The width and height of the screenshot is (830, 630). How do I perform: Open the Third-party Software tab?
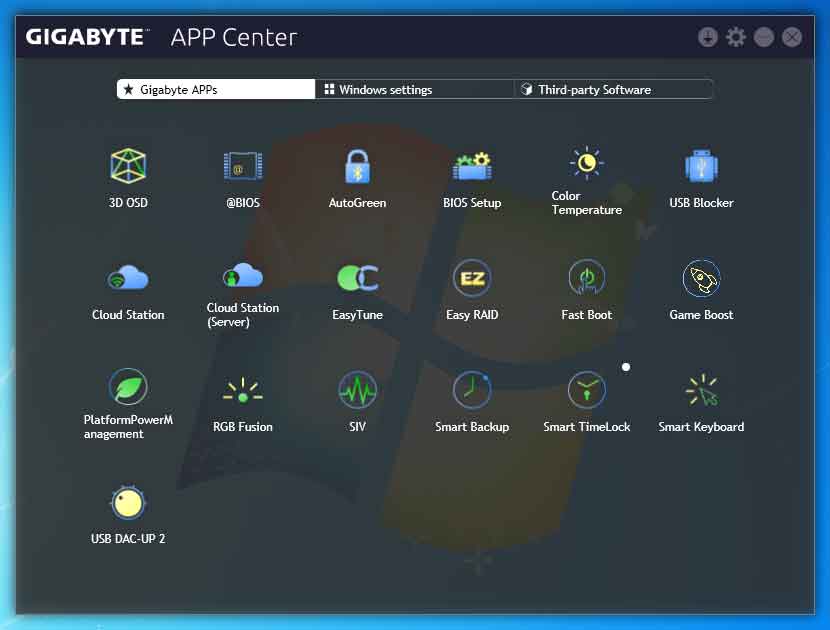pyautogui.click(x=613, y=89)
